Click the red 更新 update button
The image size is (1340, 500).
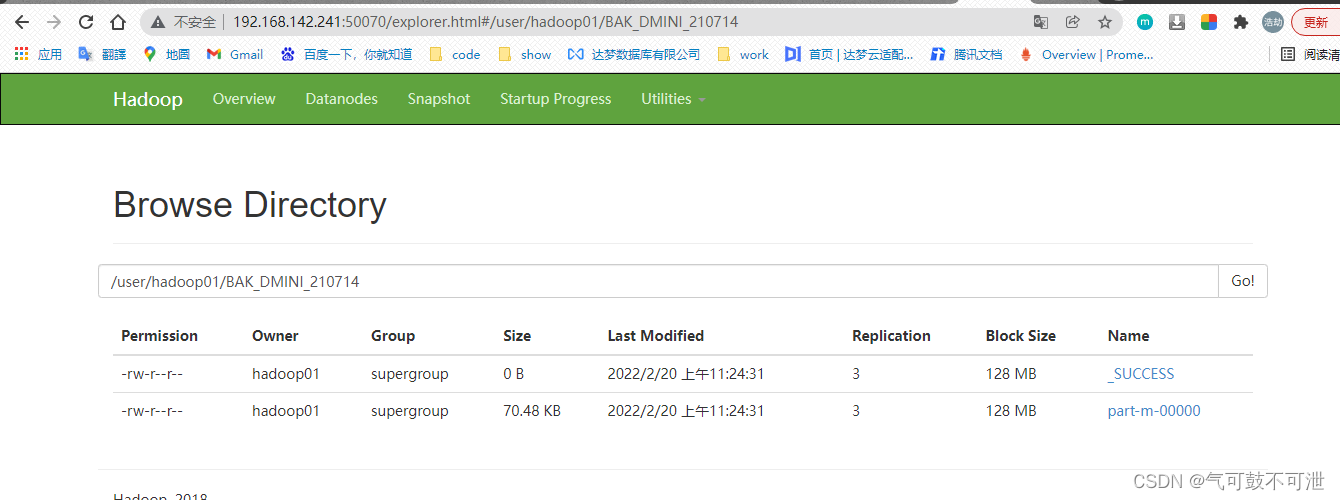[x=1316, y=22]
